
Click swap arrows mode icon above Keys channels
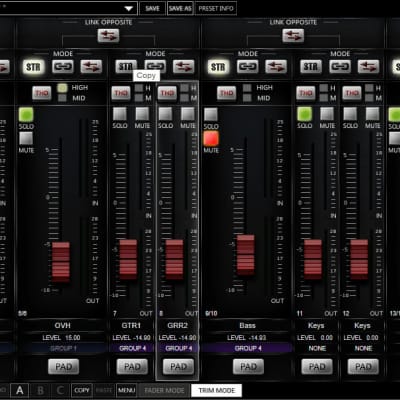coord(368,67)
